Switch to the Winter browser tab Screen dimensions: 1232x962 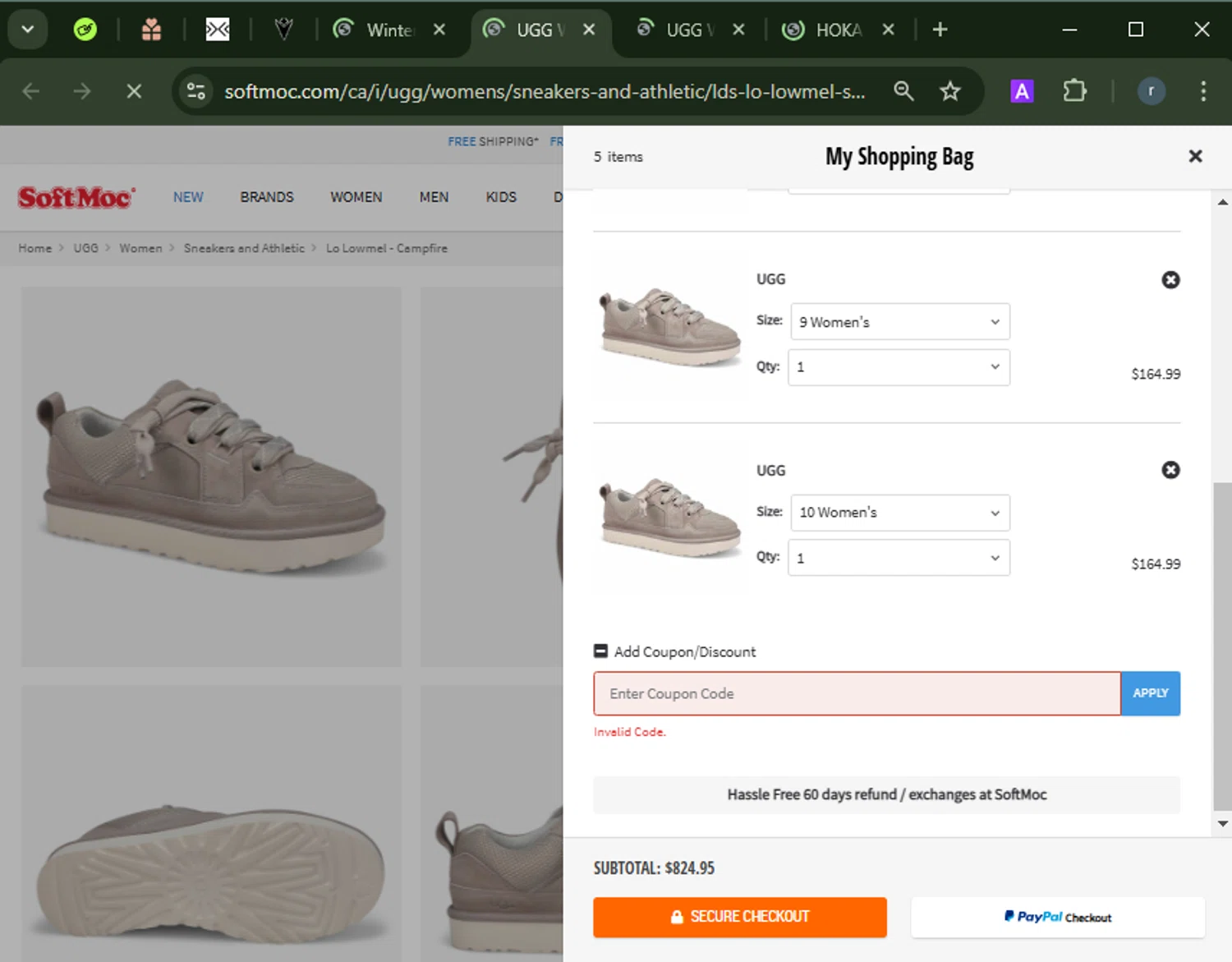378,30
